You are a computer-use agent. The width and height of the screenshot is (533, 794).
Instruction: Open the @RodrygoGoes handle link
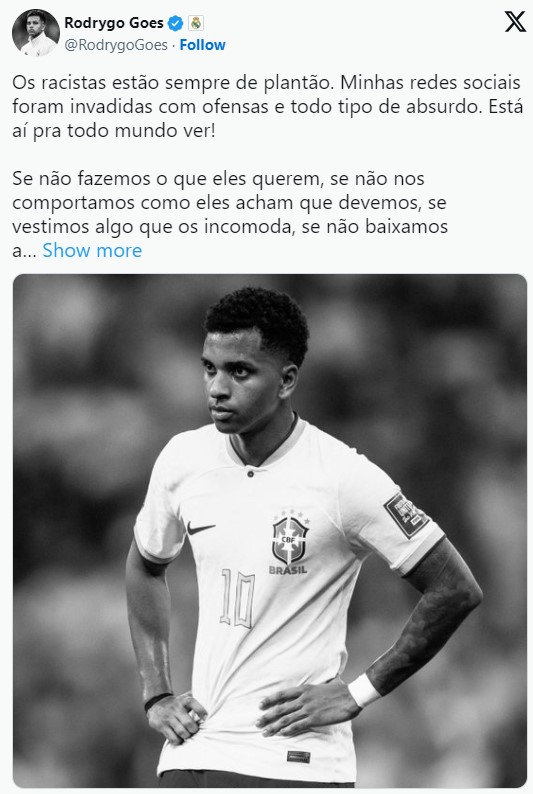(x=116, y=45)
